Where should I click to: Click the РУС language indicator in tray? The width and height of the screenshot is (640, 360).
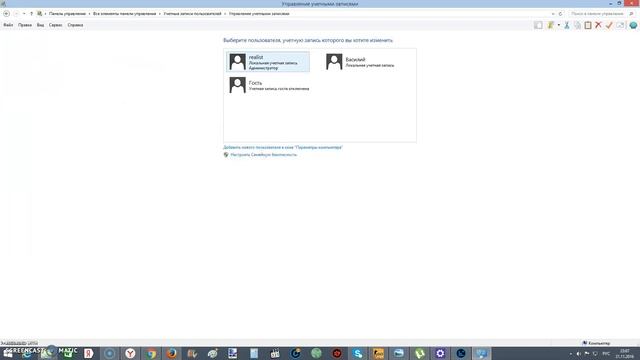606,353
